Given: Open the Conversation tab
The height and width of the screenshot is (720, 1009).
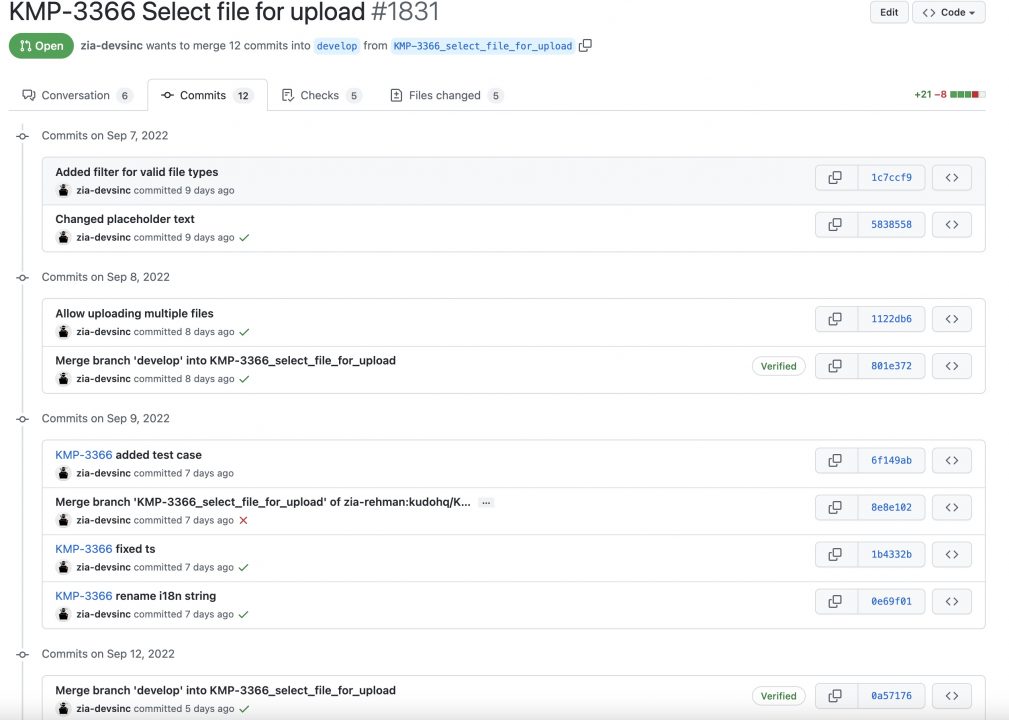Looking at the screenshot, I should (x=75, y=94).
